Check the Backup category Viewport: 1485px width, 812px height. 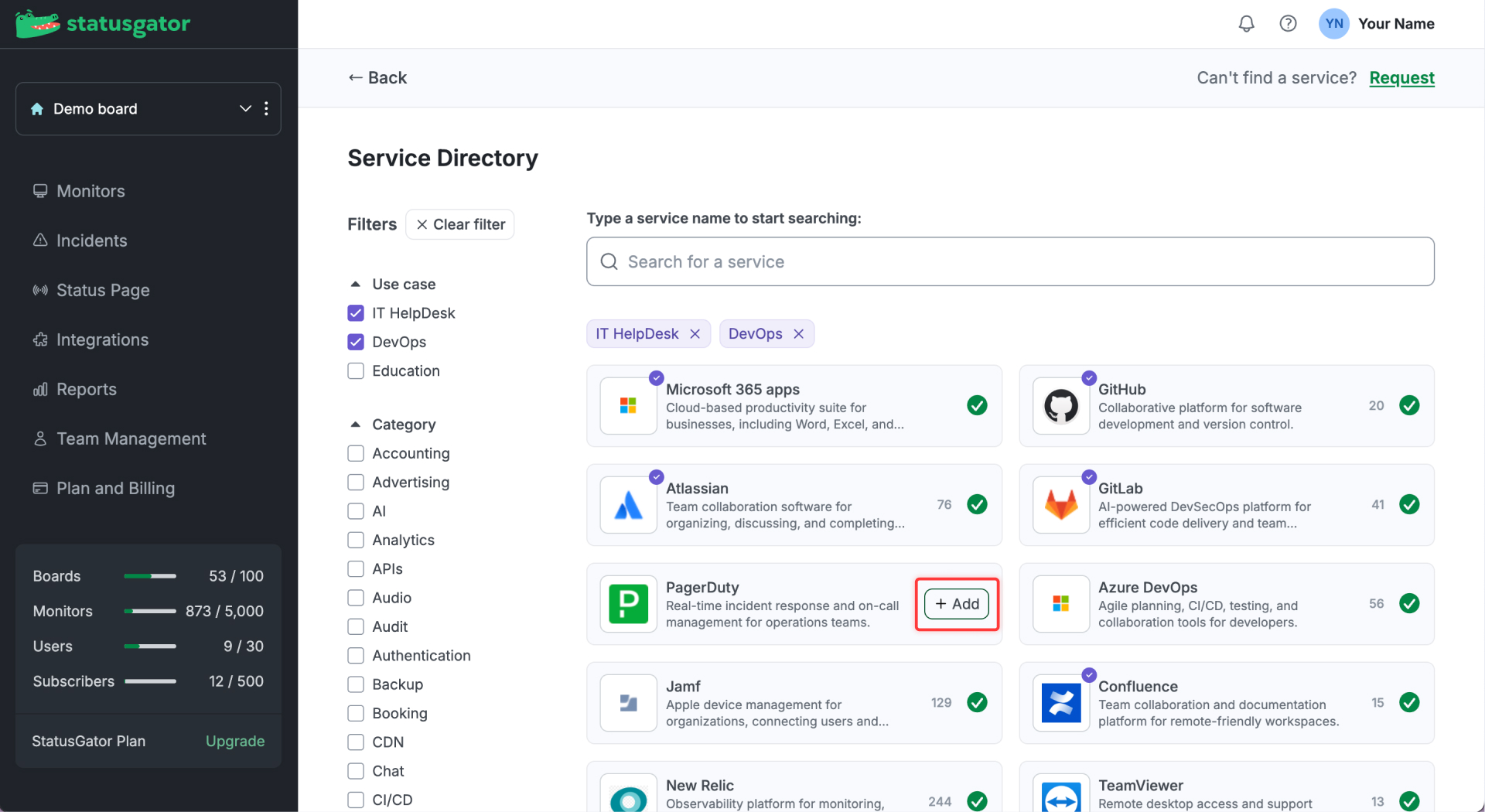click(x=356, y=684)
